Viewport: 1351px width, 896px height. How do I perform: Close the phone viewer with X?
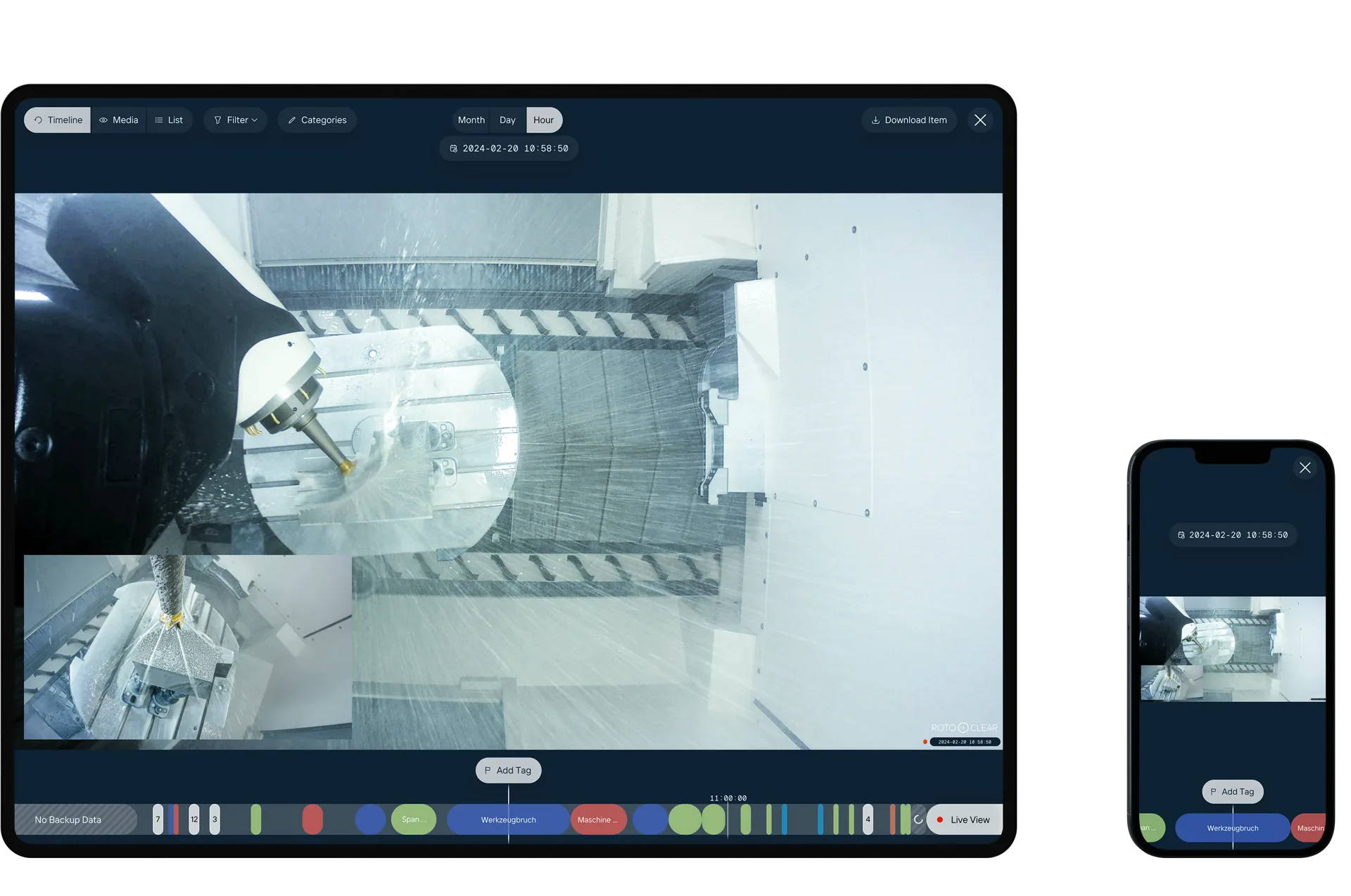(x=1305, y=468)
